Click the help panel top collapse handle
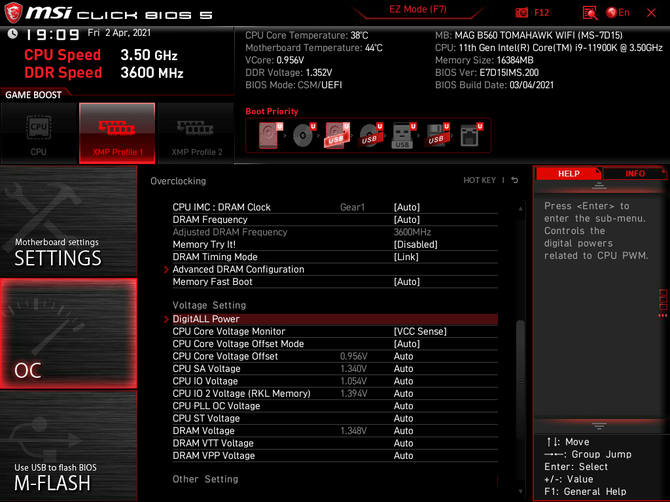This screenshot has width=670, height=502. click(599, 185)
